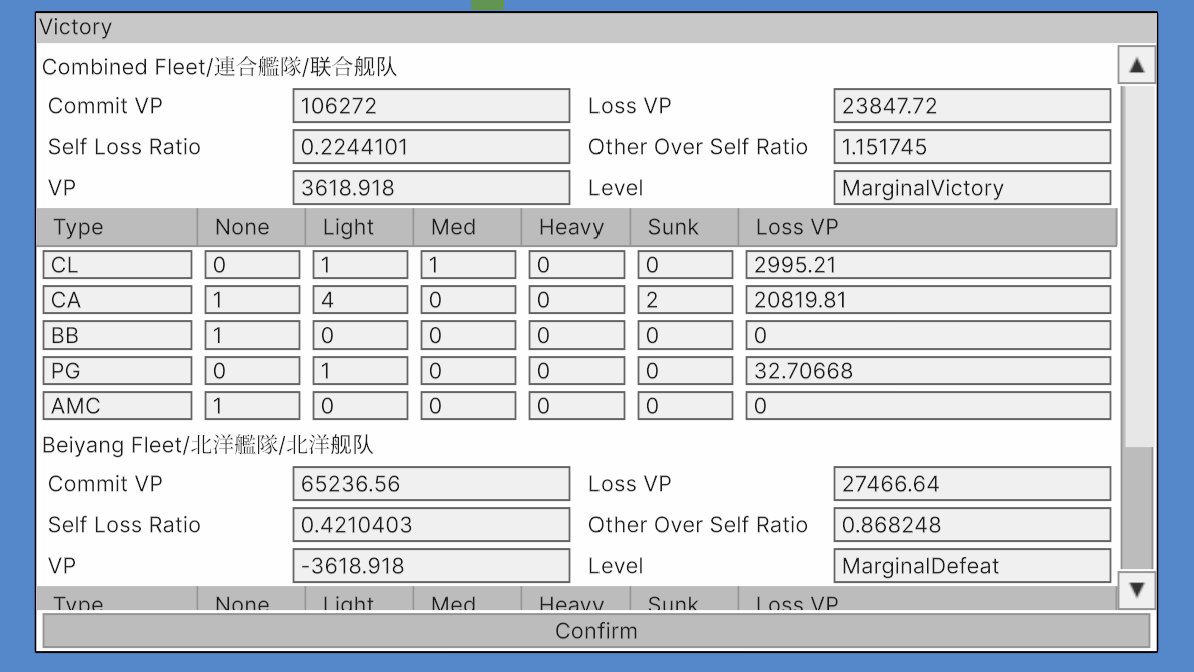Click the BB row None count field
1194x672 pixels.
pos(252,336)
